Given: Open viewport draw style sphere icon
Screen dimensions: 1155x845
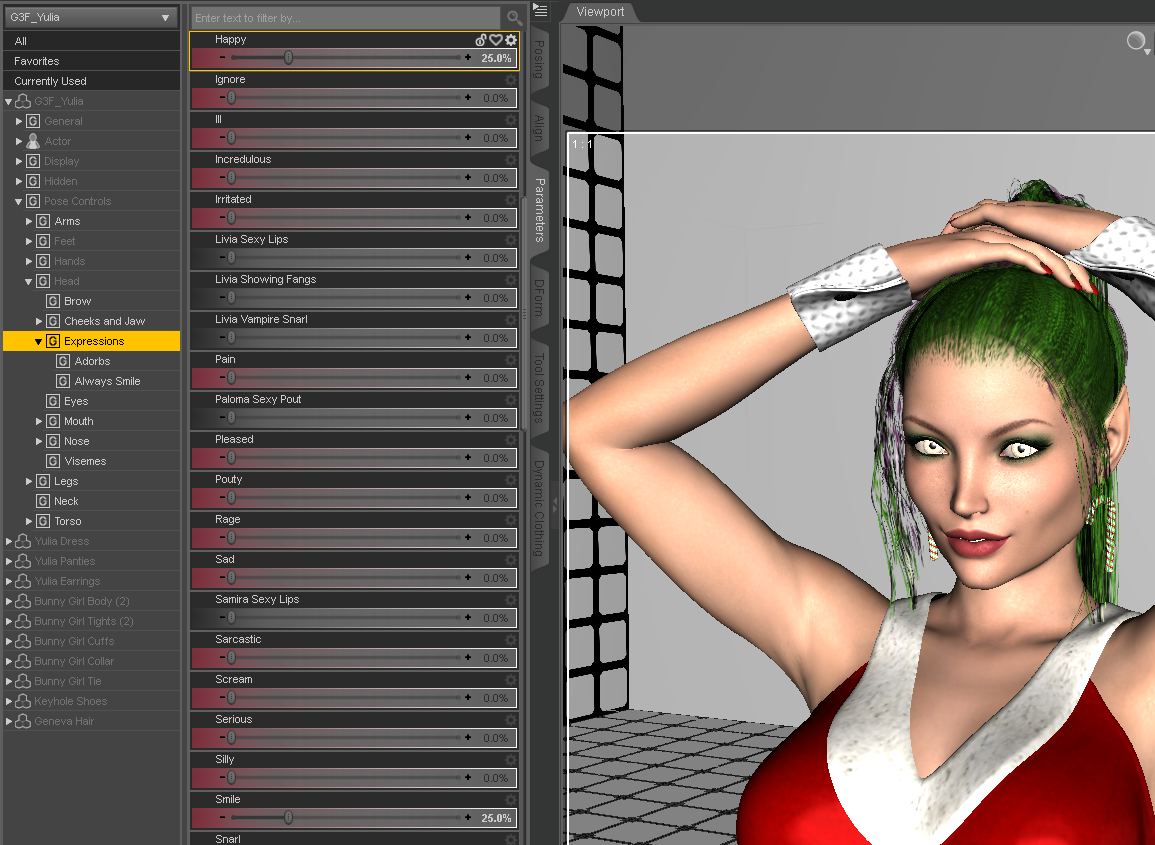Looking at the screenshot, I should (x=1136, y=41).
